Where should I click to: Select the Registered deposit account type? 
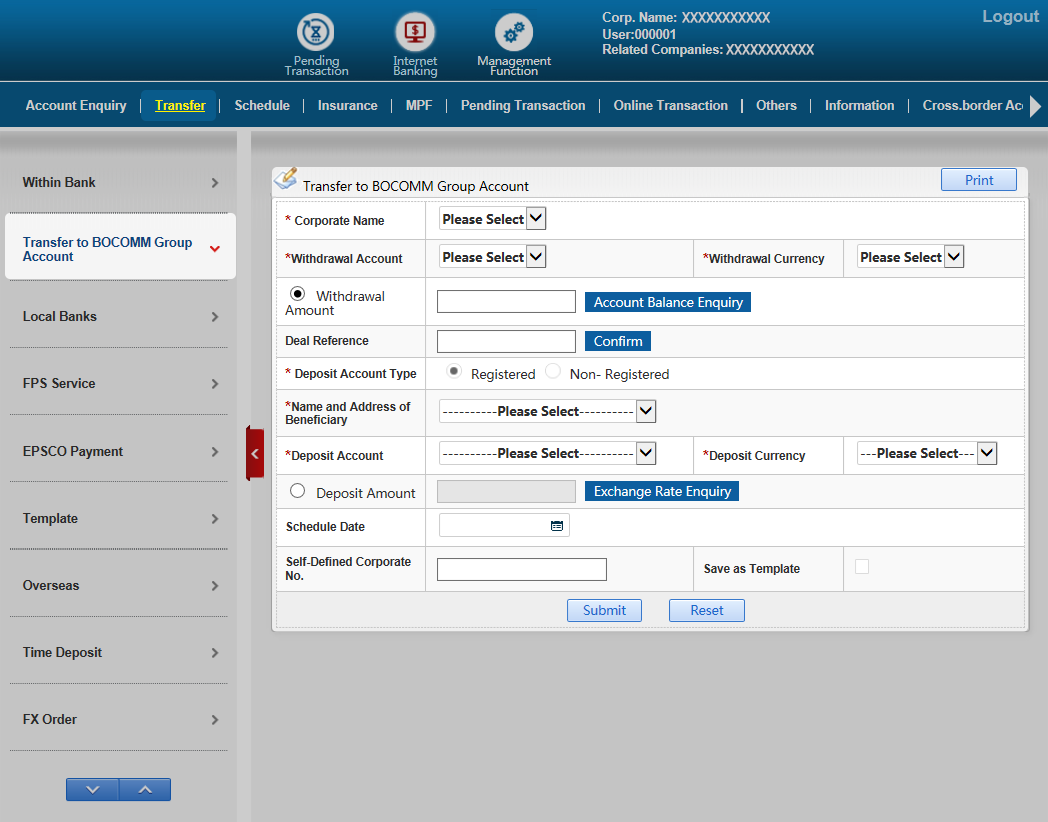point(454,371)
